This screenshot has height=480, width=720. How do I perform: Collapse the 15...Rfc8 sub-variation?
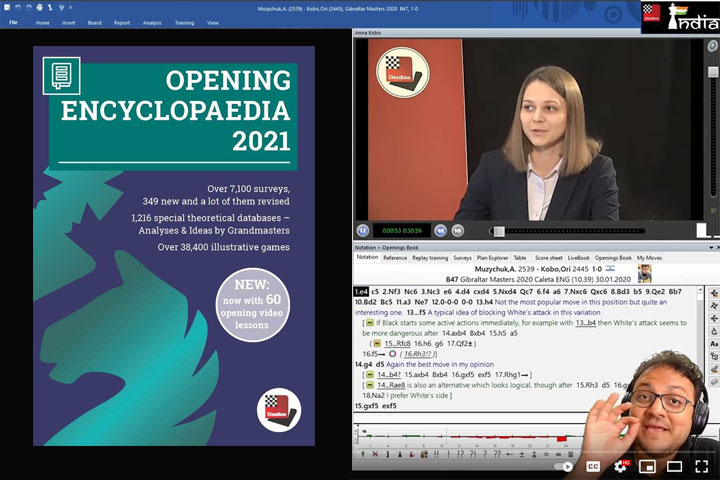coord(377,343)
